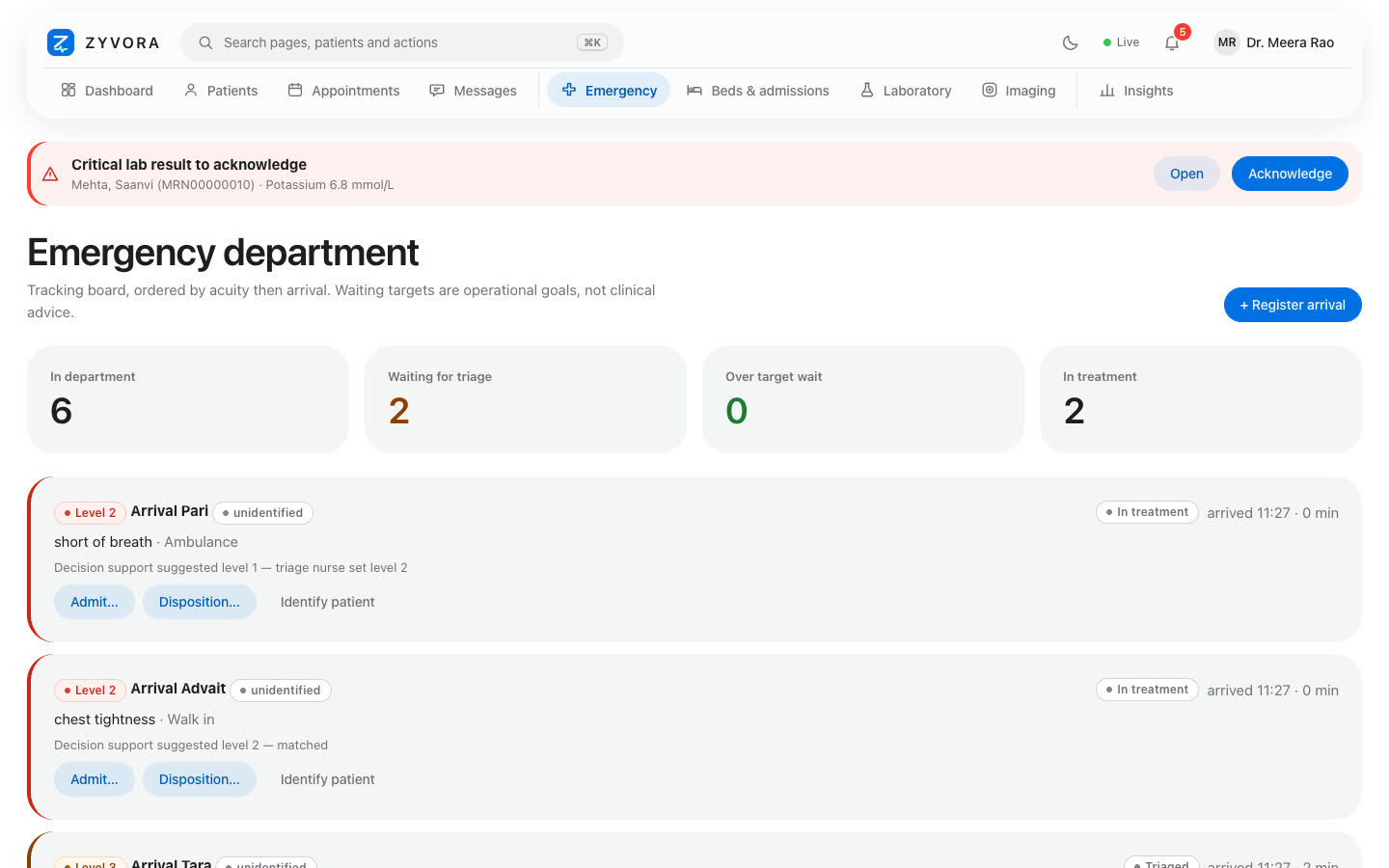Switch to the Insights tab

(1136, 90)
